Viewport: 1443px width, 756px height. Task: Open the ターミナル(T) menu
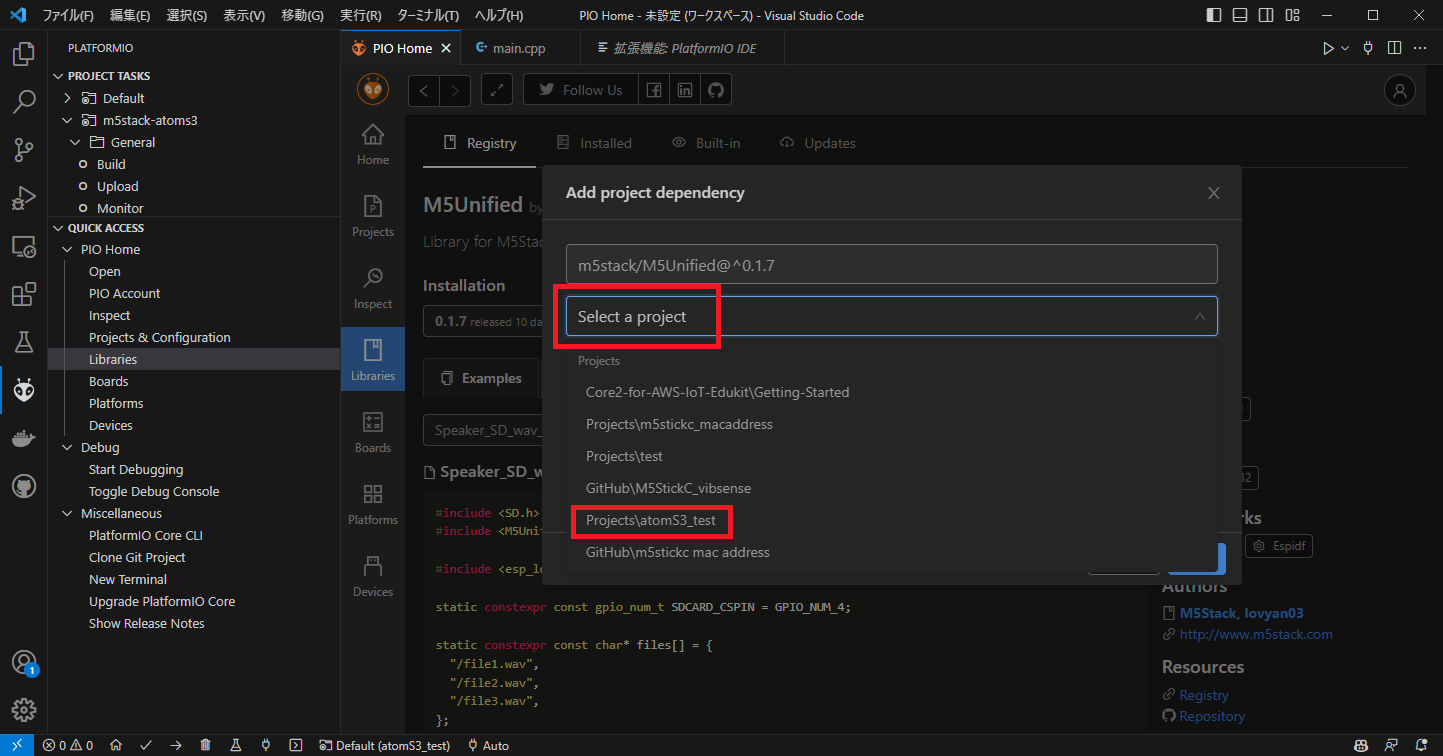click(427, 15)
